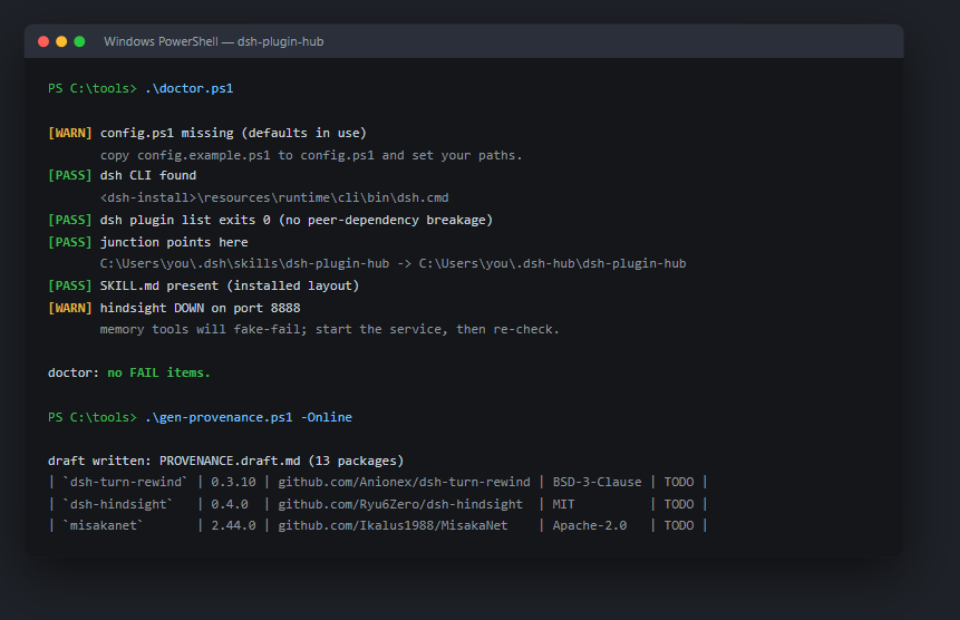960x620 pixels.
Task: Click 'github.com/Ryu6Zero/dsh-hindsight' URL cell
Action: coord(400,504)
